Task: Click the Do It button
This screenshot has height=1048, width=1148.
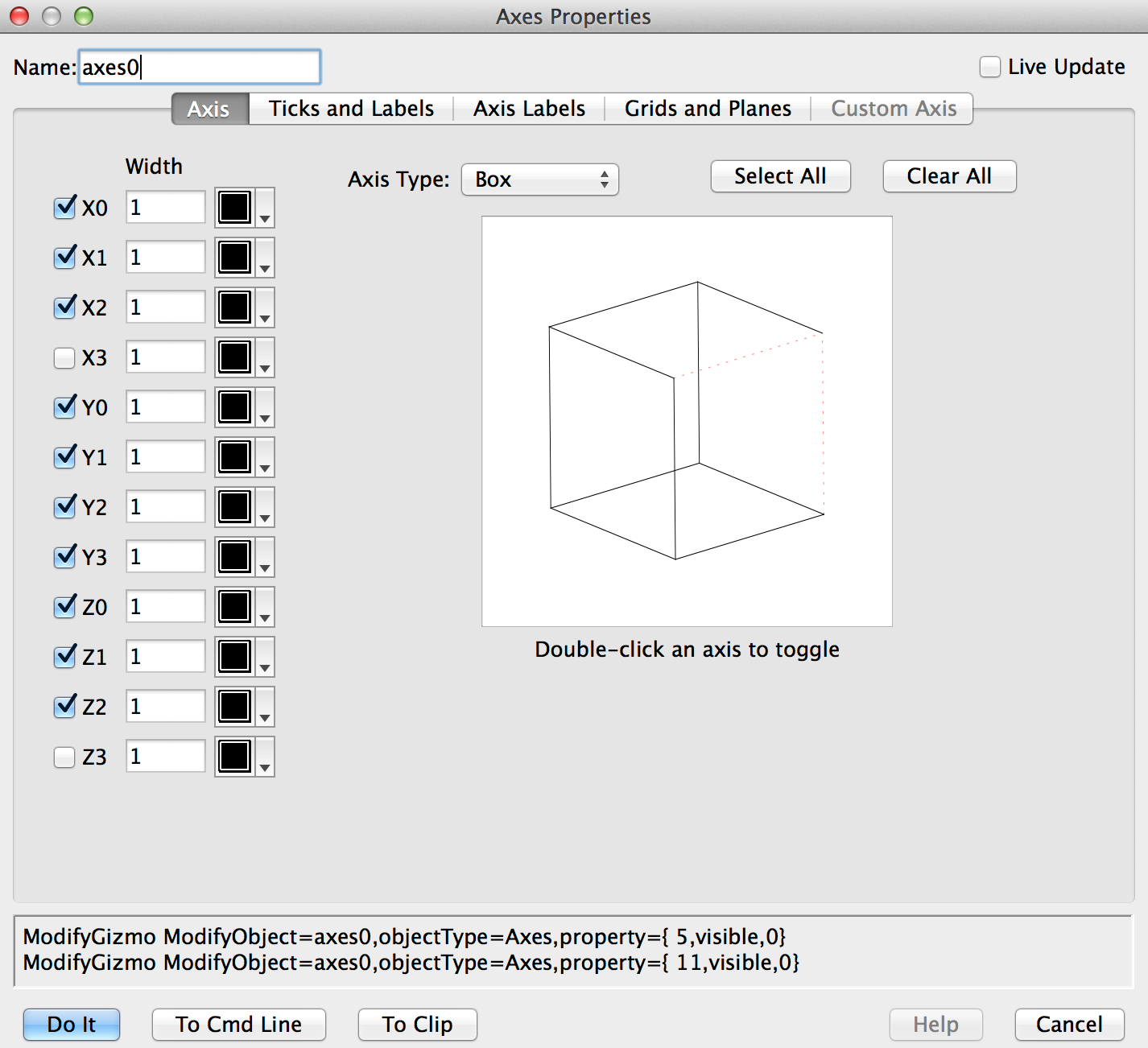Action: 72,1024
